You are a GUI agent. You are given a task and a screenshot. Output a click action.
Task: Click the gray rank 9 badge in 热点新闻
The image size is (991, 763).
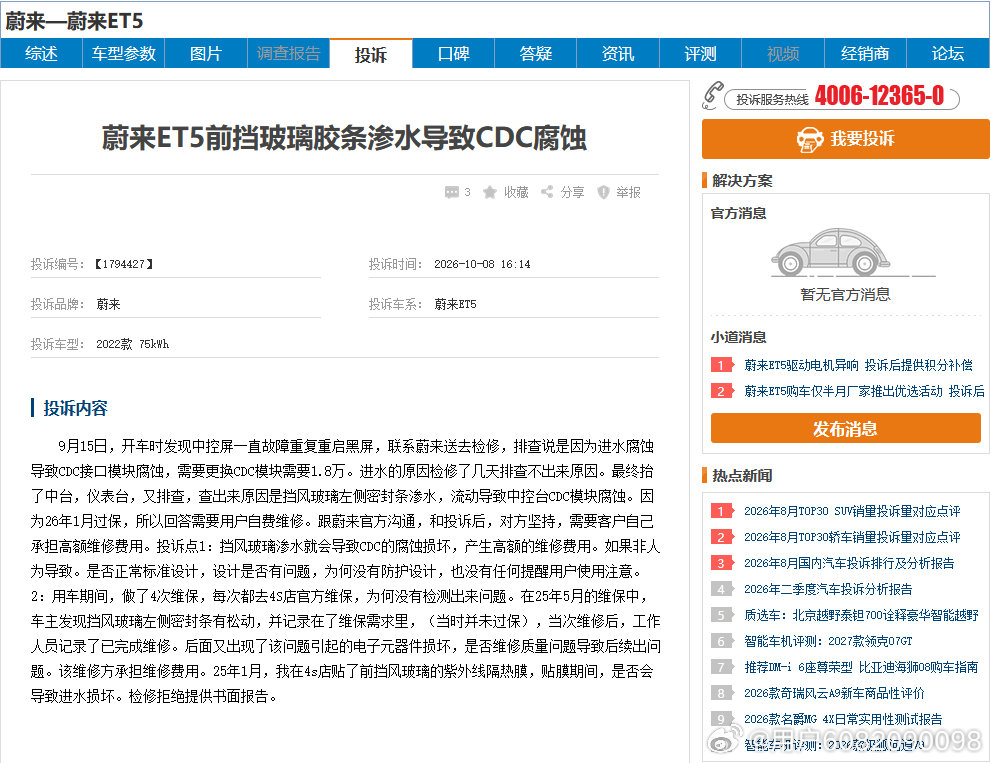click(722, 719)
